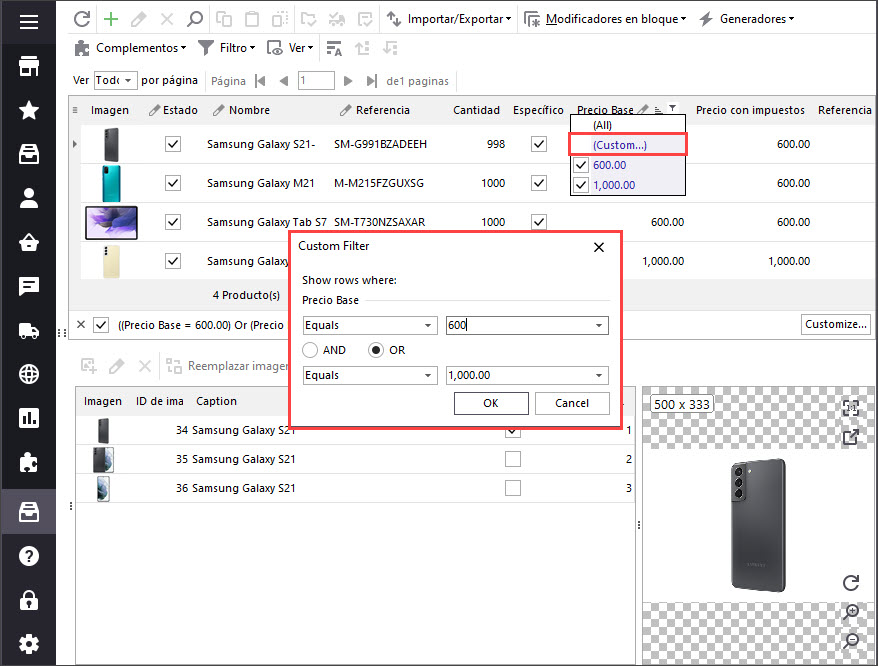Click the Caption column header
Viewport: 878px width, 666px height.
[x=216, y=401]
